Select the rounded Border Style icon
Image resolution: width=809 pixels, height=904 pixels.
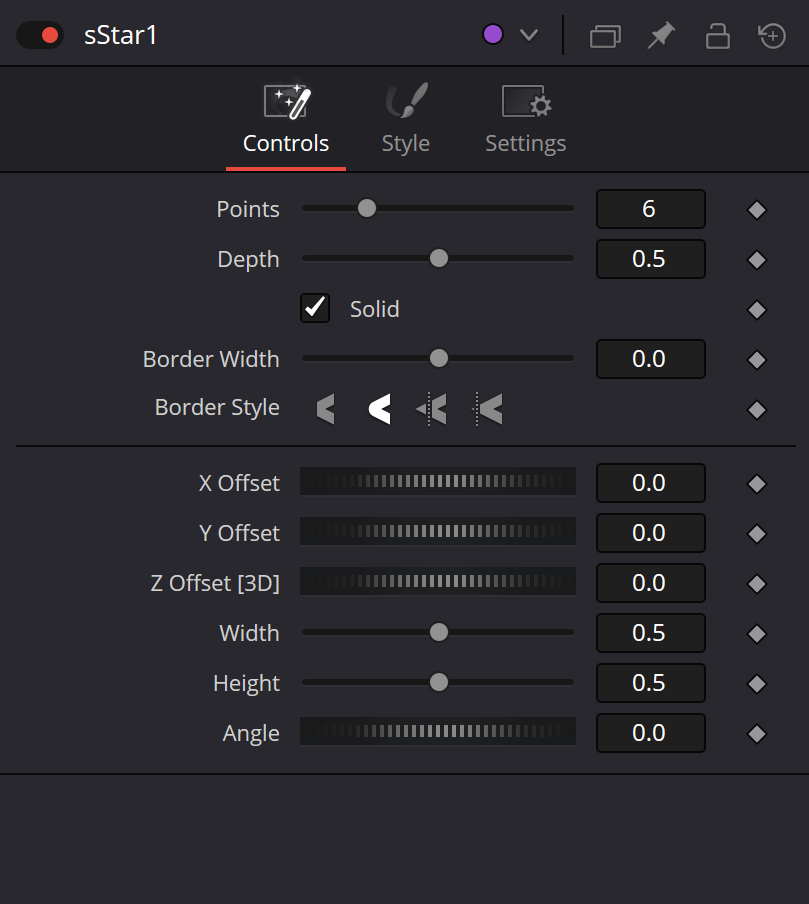click(379, 409)
